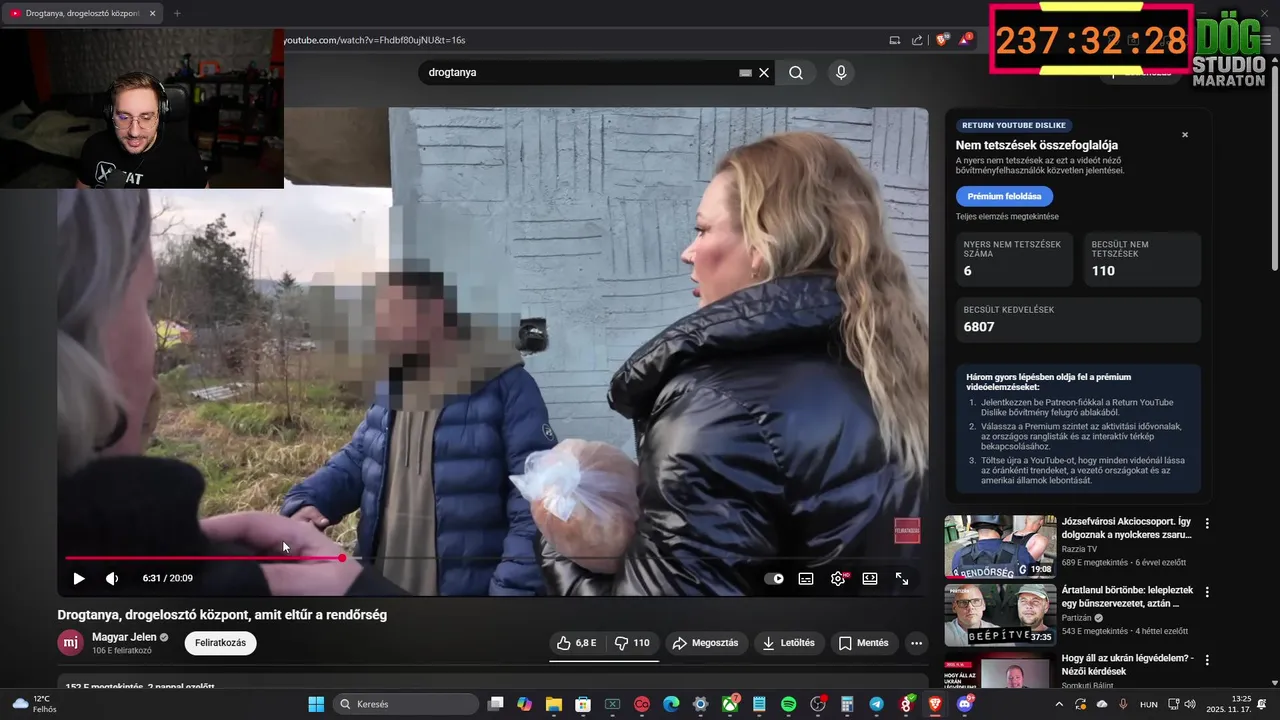Open the Ártatlanul börtönbe video thumbnail

[1000, 615]
